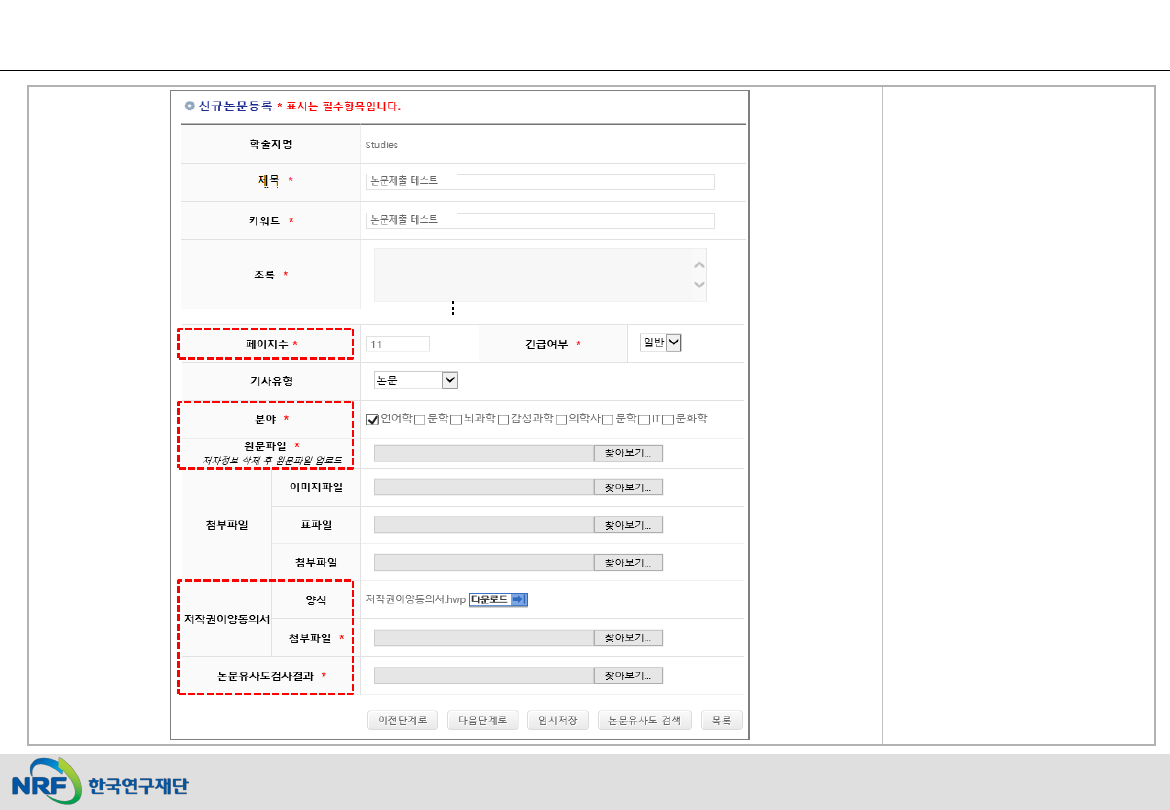Go to 이전단계로 previous step
This screenshot has height=810, width=1170.
pyautogui.click(x=402, y=721)
